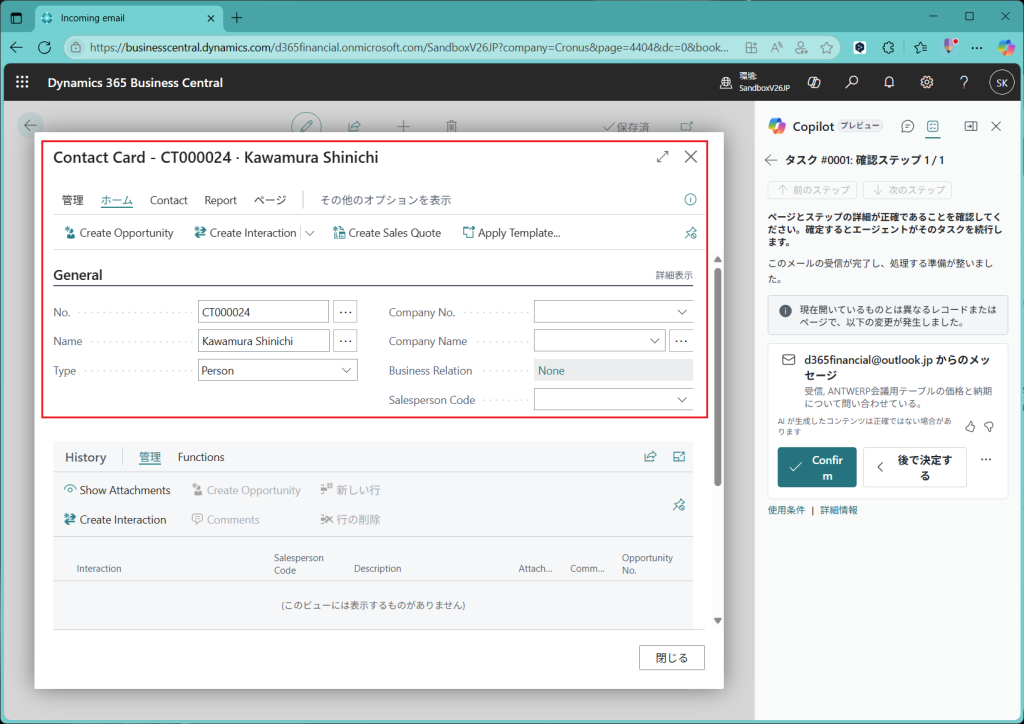Select the ホーム tab
The image size is (1024, 724).
[117, 200]
